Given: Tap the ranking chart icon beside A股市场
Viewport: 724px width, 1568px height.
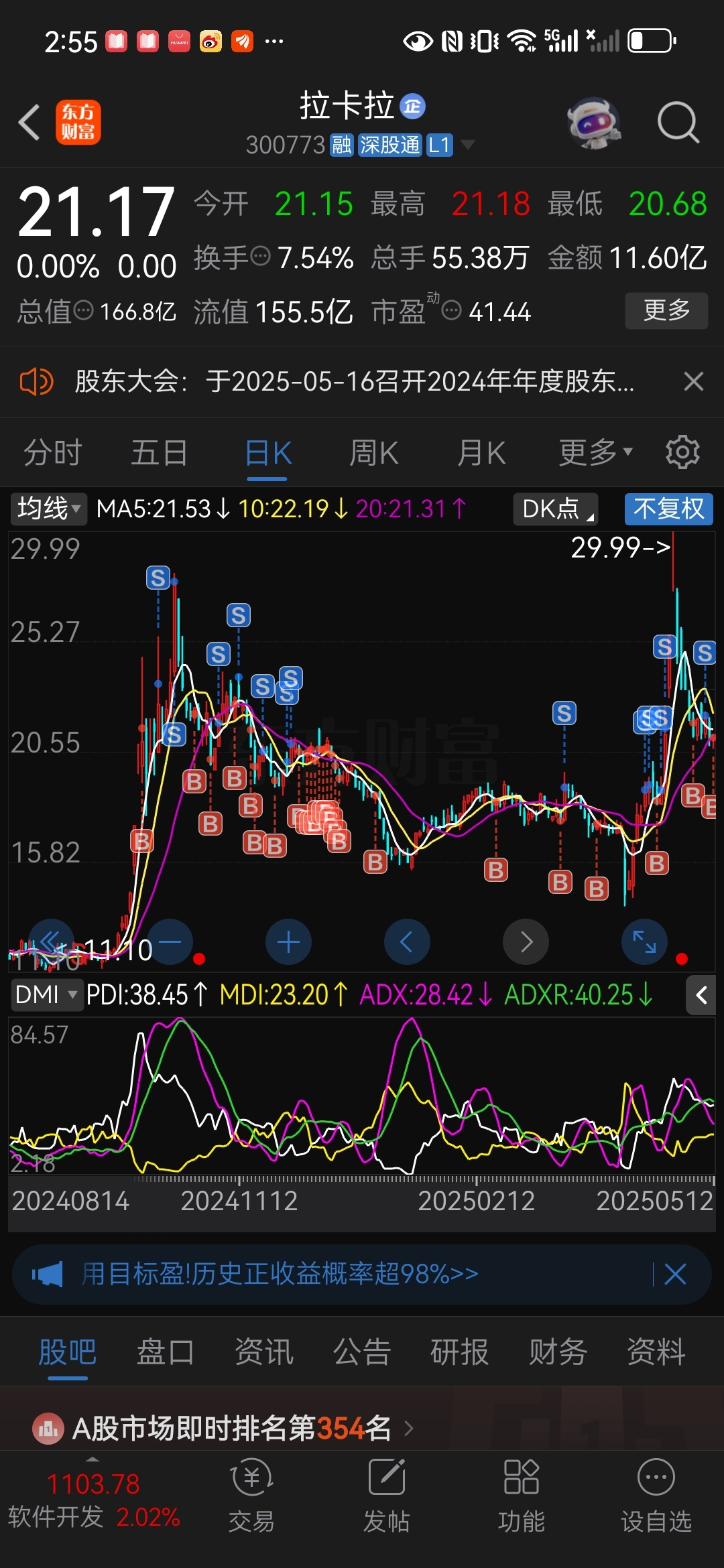Looking at the screenshot, I should point(48,1429).
